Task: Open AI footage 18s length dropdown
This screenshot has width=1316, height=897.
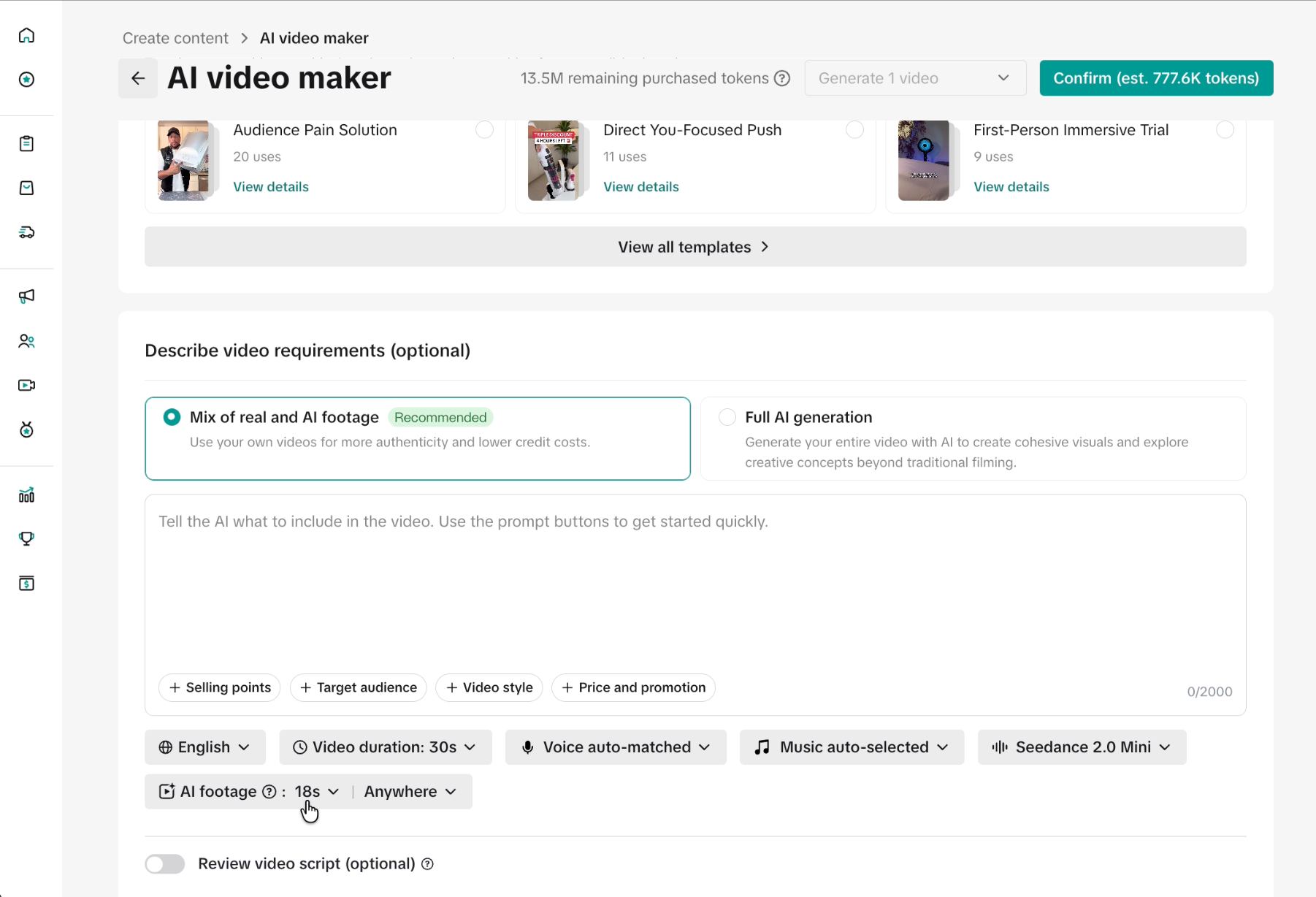Action: coord(317,792)
